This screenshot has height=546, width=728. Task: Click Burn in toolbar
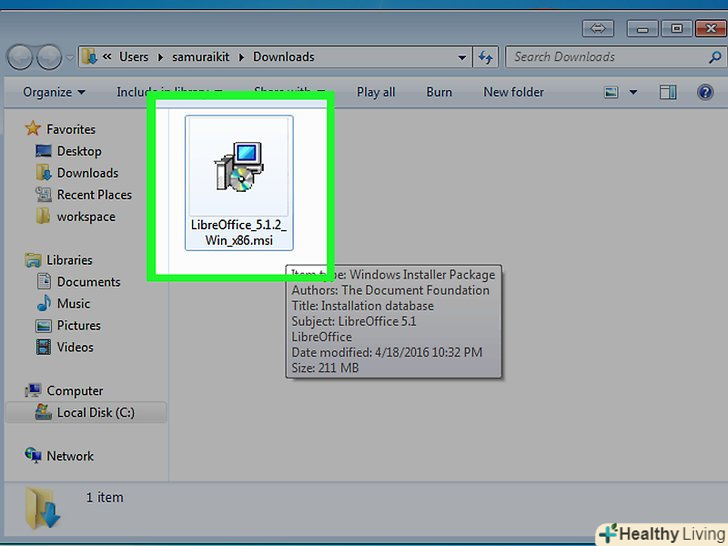tap(439, 92)
